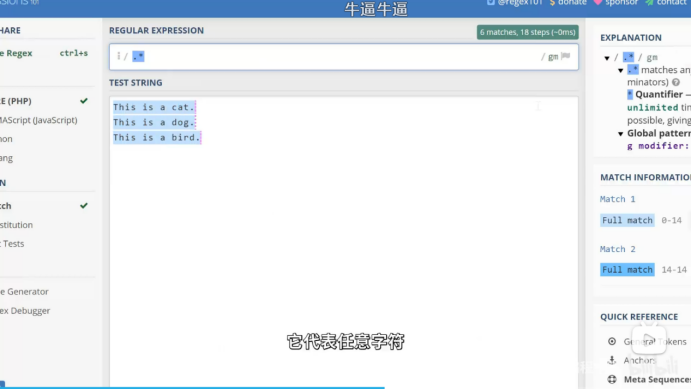Click the '6 matches, 18 steps' status badge

[x=527, y=32]
